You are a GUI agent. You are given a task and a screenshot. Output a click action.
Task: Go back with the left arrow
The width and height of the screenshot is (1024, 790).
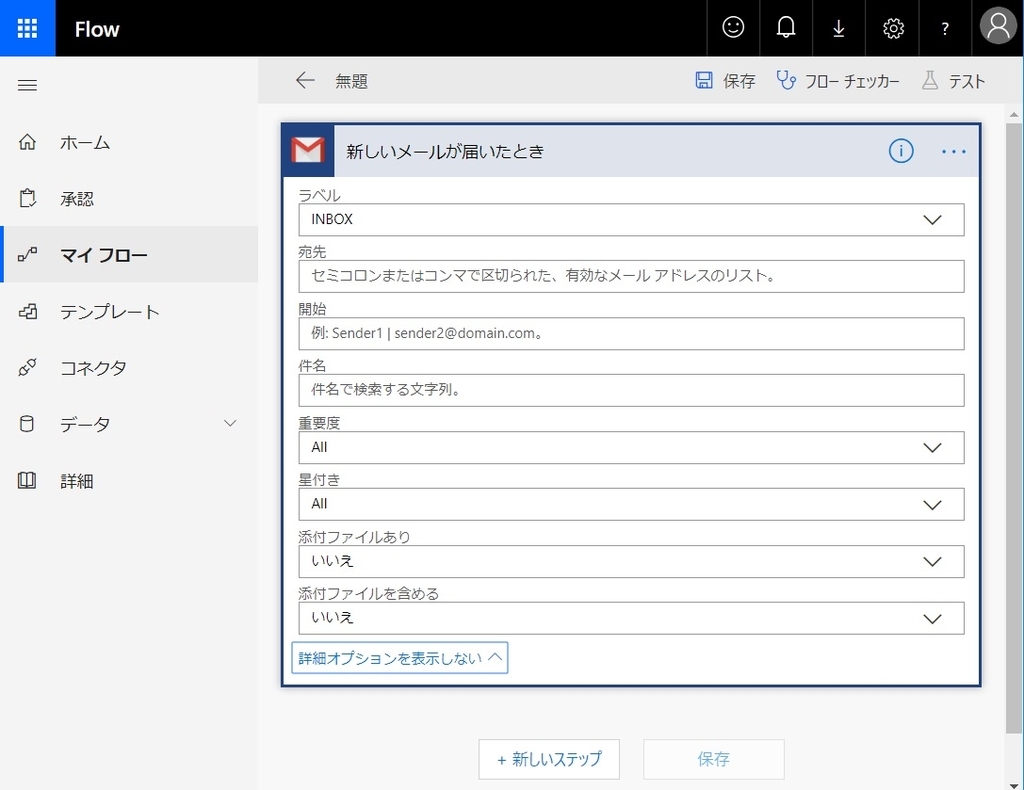coord(305,80)
